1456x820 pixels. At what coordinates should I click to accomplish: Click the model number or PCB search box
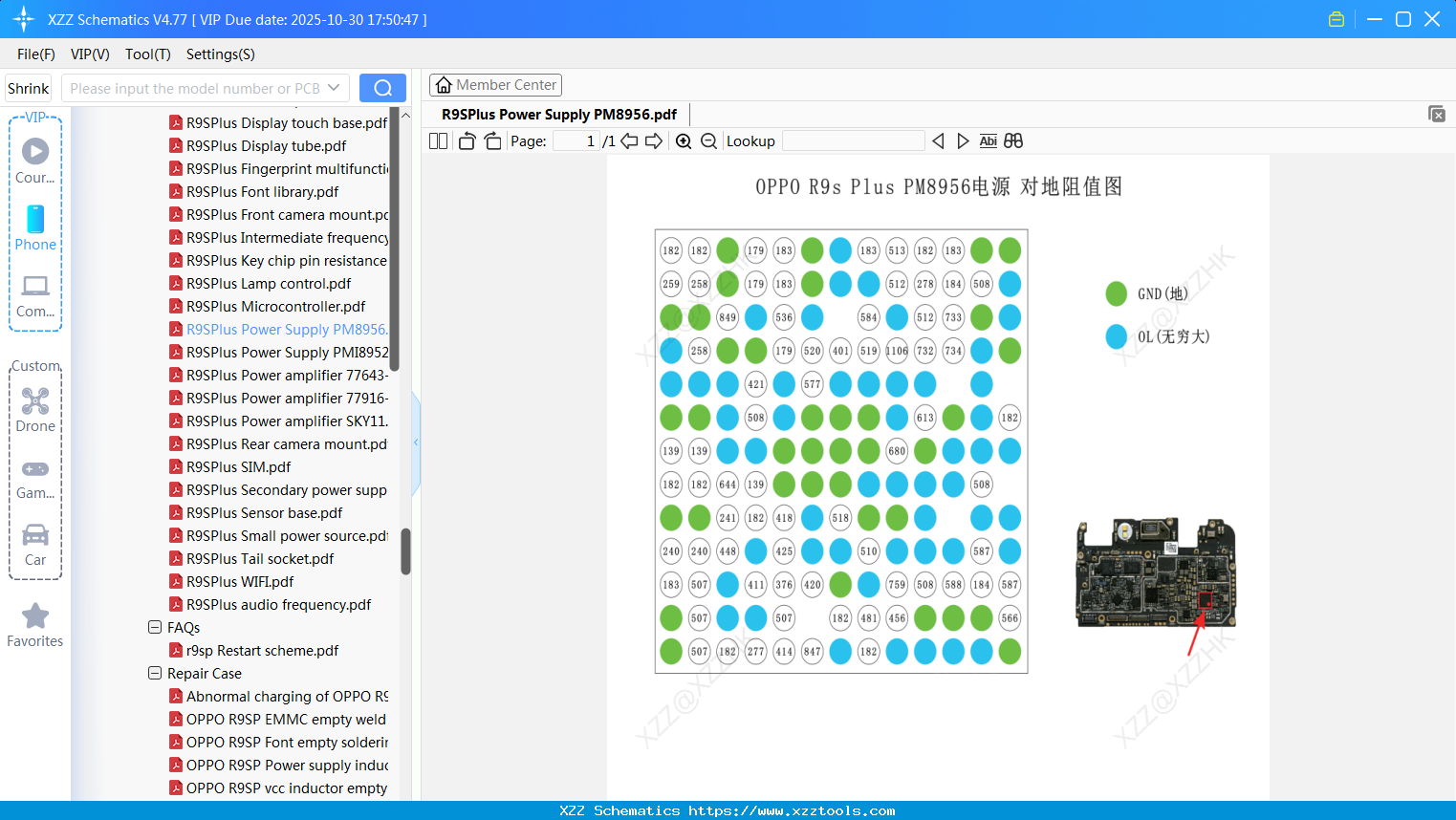(206, 88)
